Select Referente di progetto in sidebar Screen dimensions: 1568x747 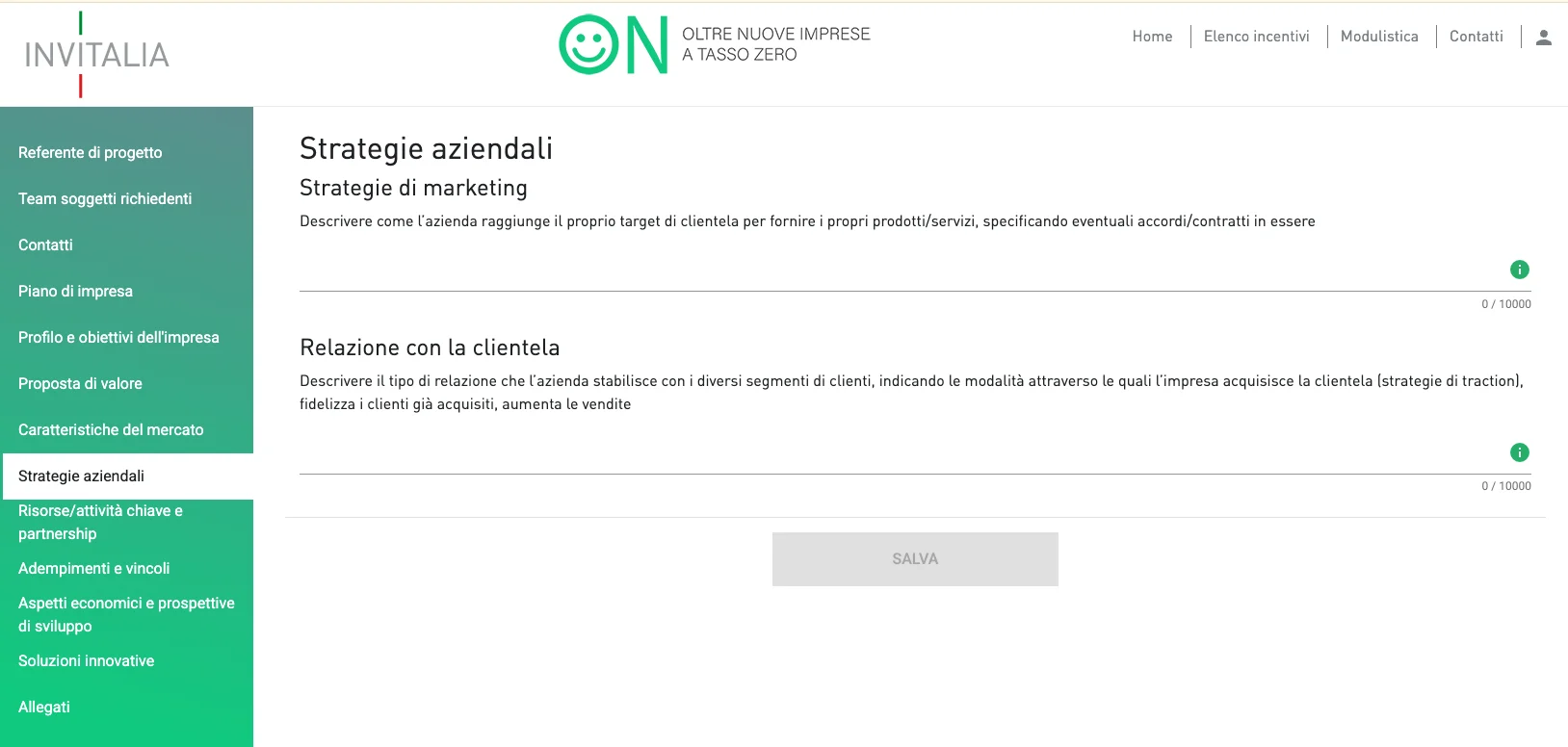tap(91, 153)
